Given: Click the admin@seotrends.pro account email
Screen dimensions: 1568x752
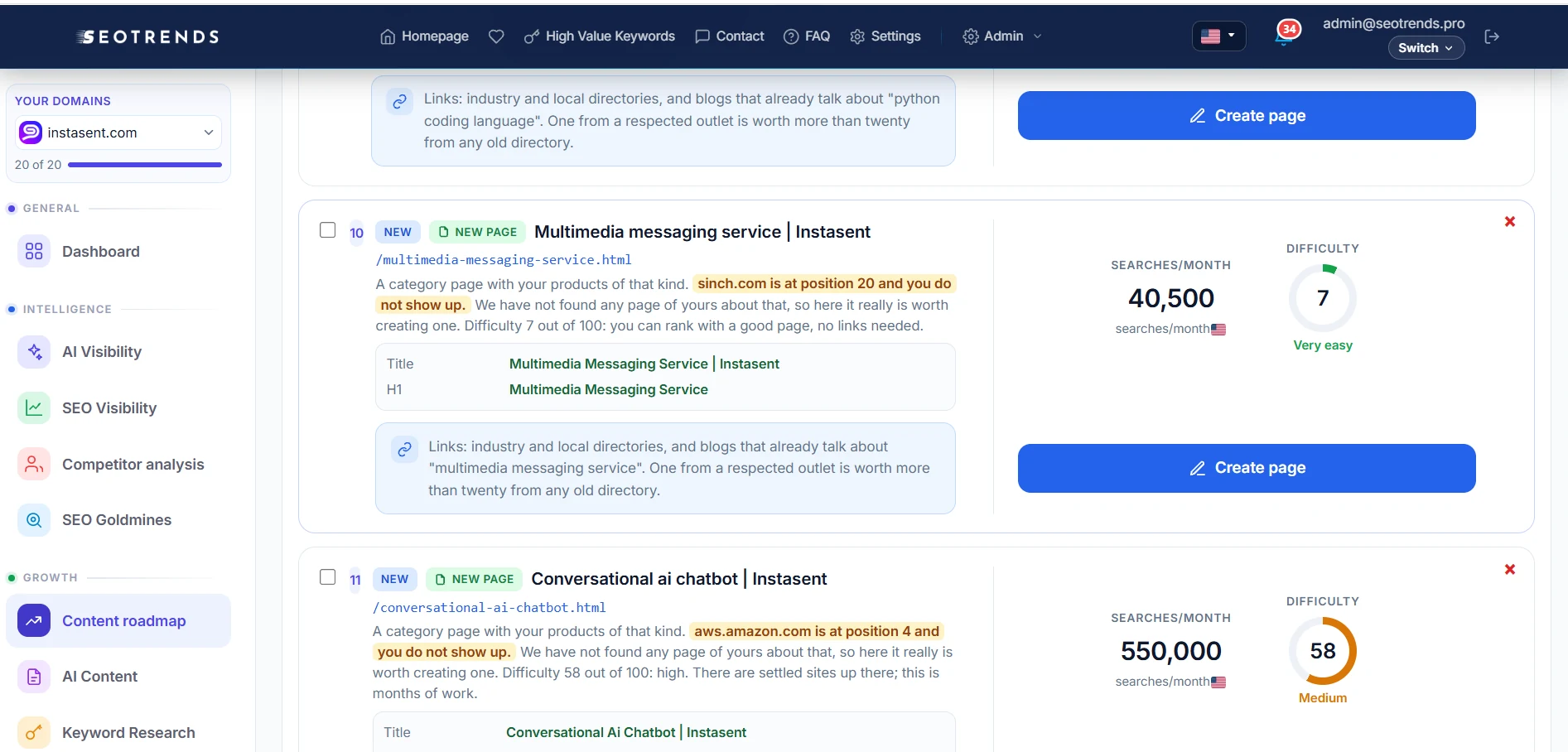Looking at the screenshot, I should click(x=1393, y=23).
